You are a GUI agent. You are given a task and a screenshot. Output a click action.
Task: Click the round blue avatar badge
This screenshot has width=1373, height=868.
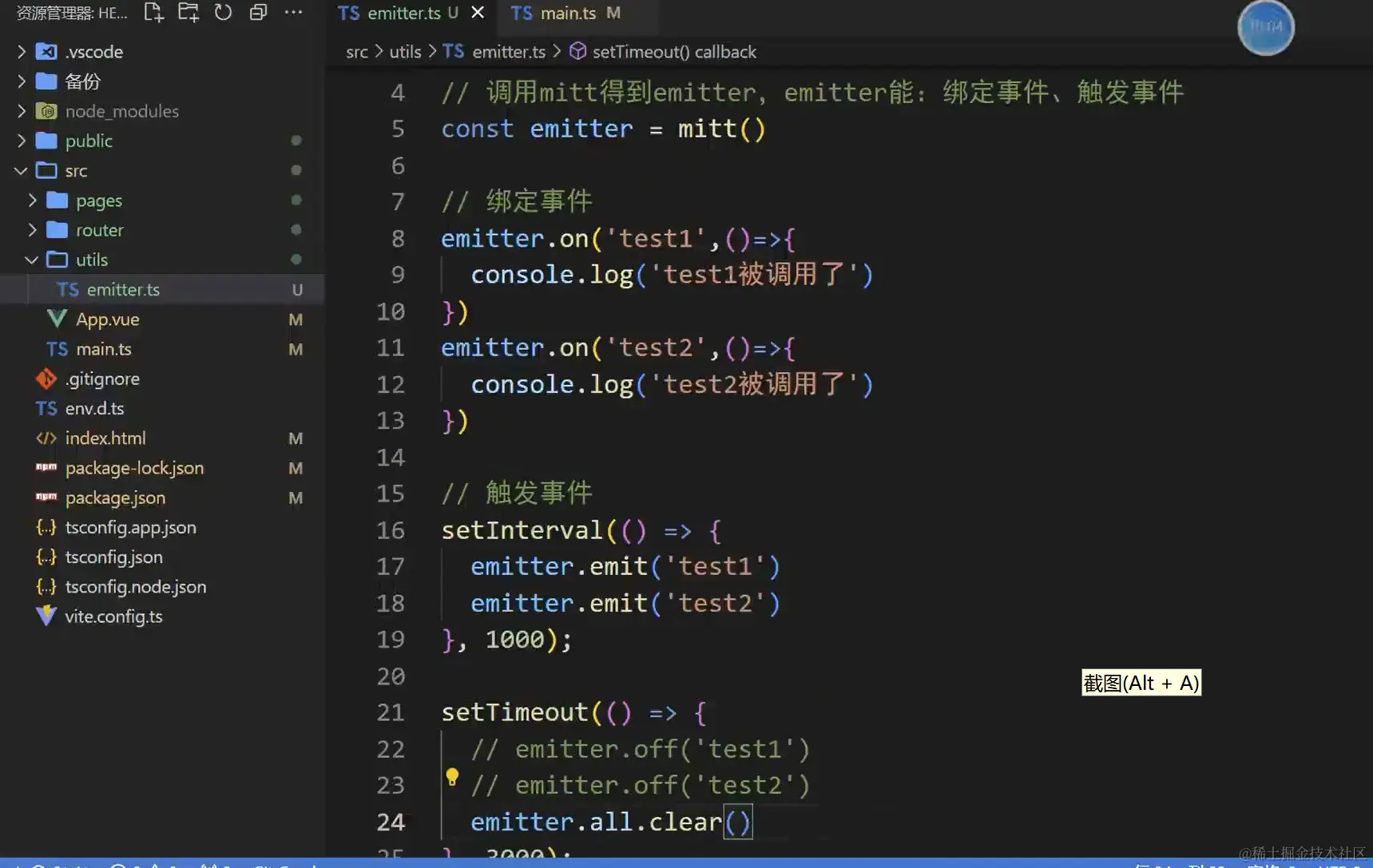click(x=1266, y=27)
